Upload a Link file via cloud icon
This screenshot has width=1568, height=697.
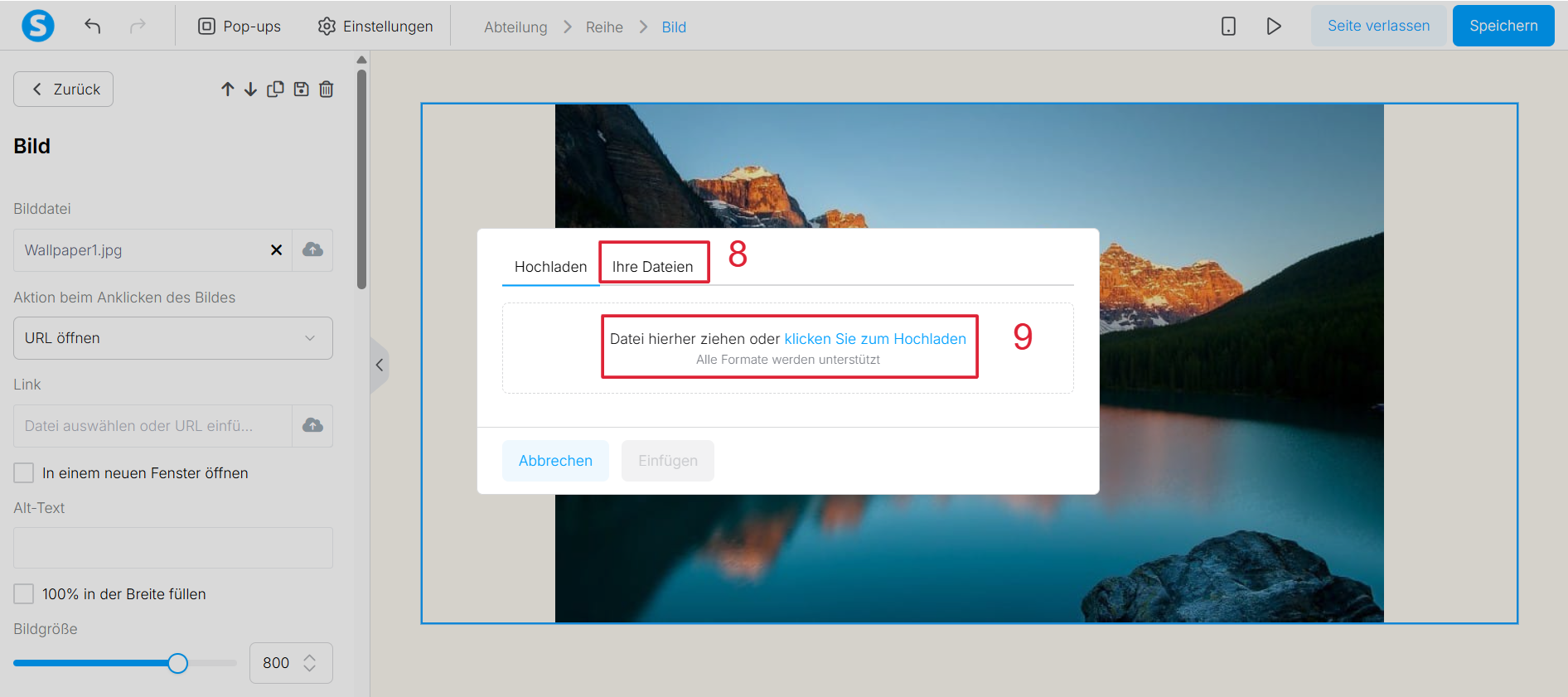tap(312, 426)
